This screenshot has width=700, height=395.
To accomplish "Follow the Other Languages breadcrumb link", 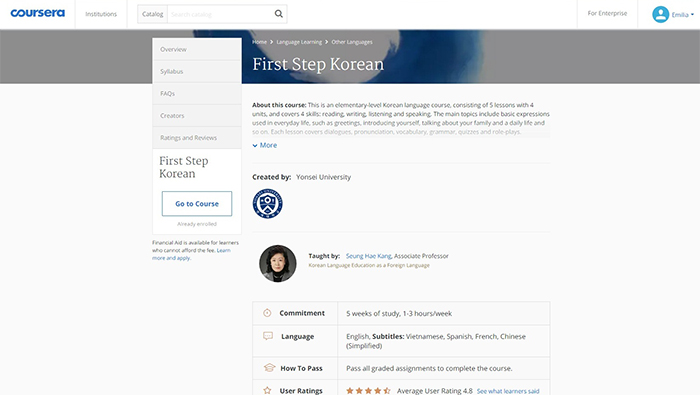I will click(352, 42).
